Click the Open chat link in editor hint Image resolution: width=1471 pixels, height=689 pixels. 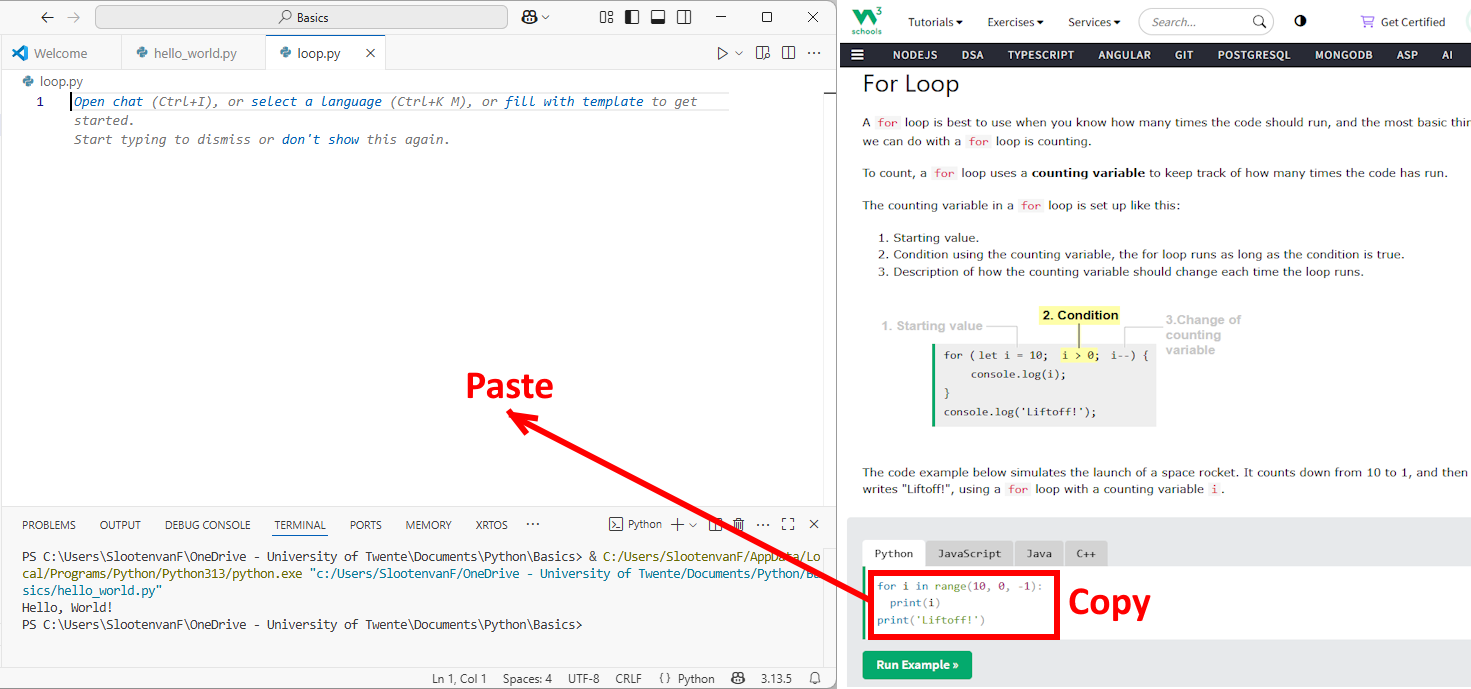tap(109, 101)
